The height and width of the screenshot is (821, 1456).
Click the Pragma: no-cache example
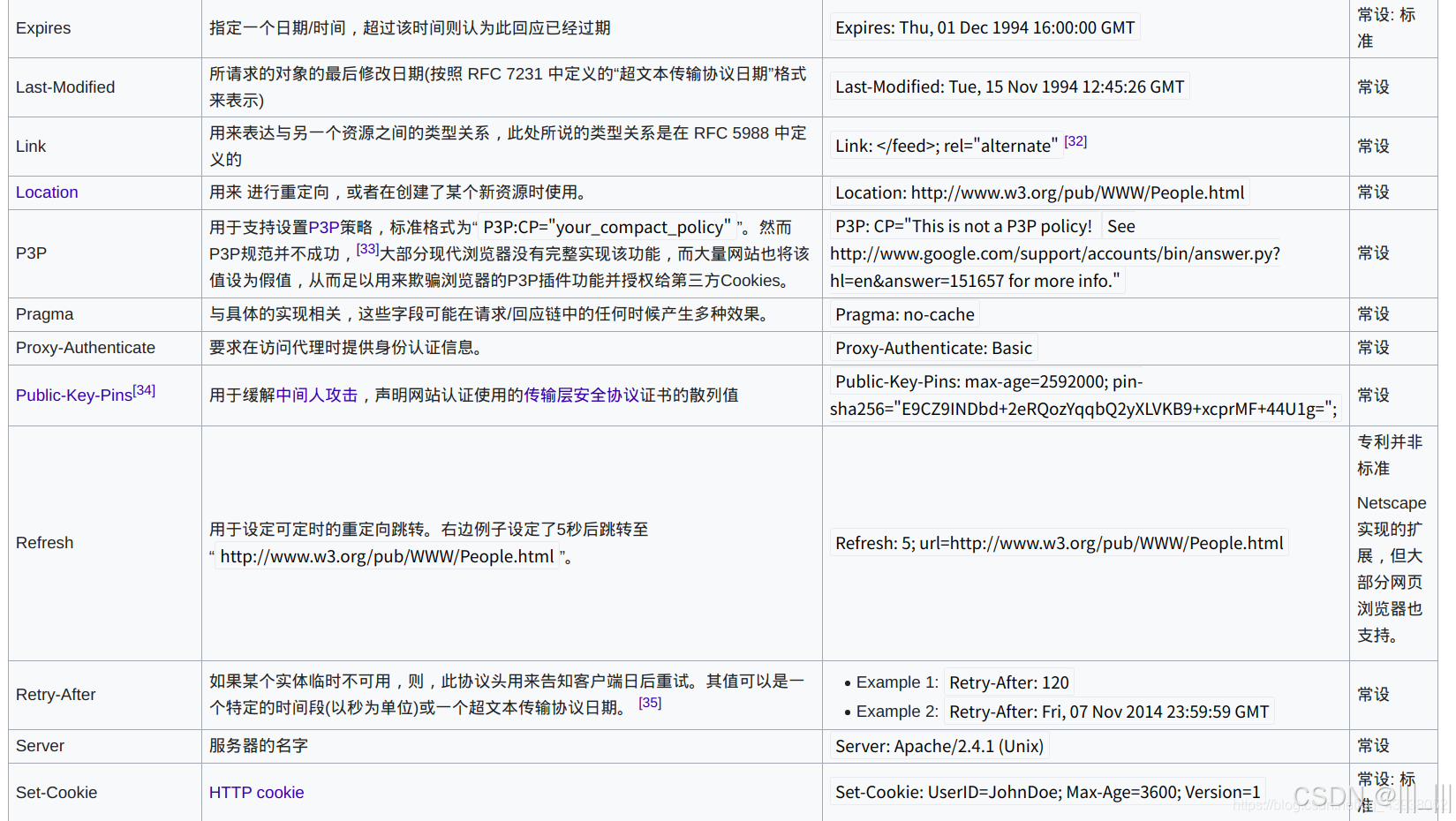[905, 314]
